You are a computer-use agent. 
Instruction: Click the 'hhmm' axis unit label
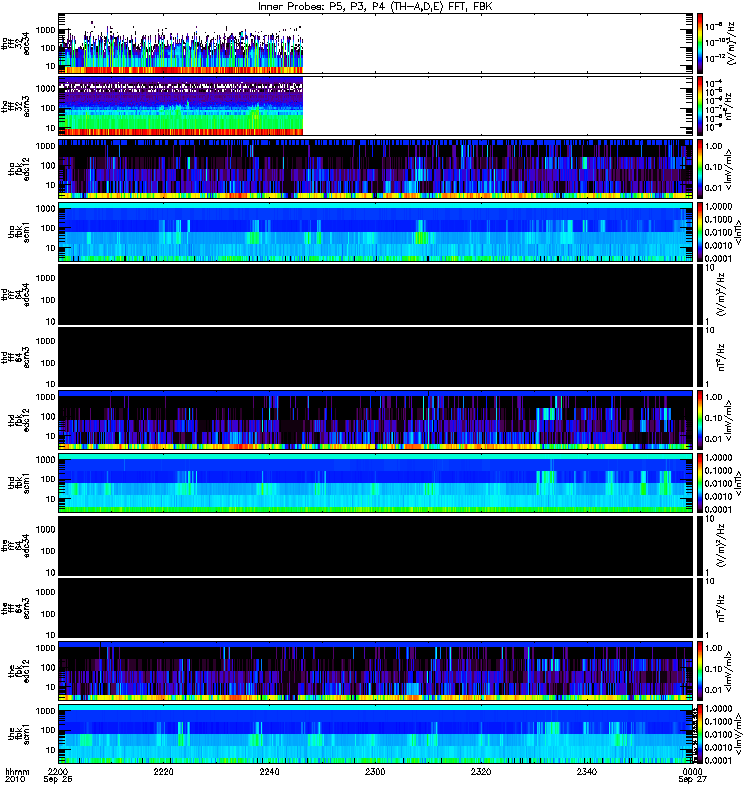tap(17, 771)
